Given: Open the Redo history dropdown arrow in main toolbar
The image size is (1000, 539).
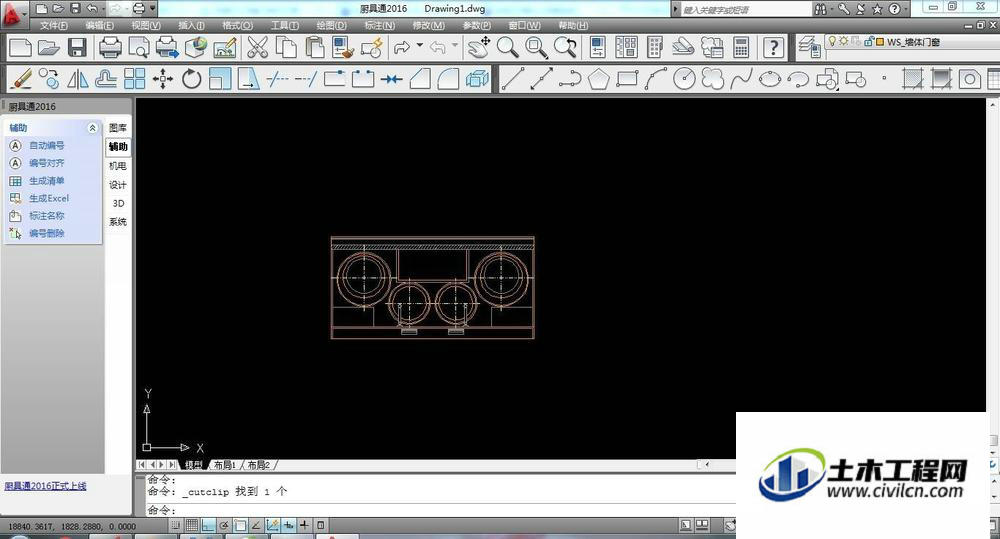Looking at the screenshot, I should tap(420, 45).
